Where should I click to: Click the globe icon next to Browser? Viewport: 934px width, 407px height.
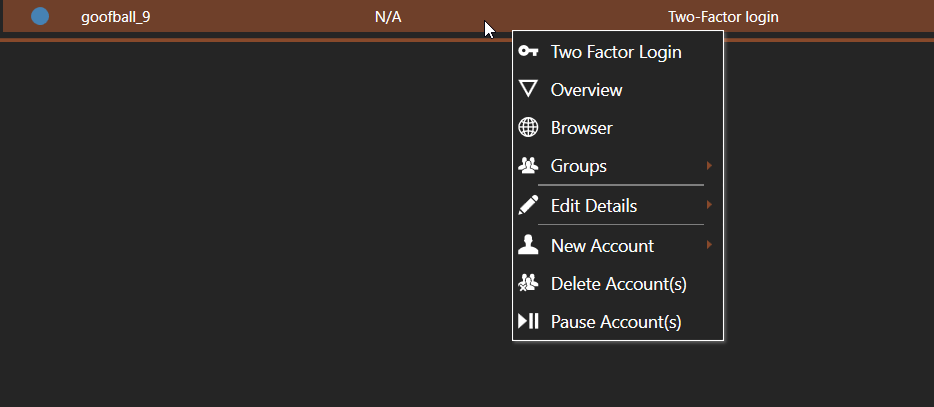(528, 128)
